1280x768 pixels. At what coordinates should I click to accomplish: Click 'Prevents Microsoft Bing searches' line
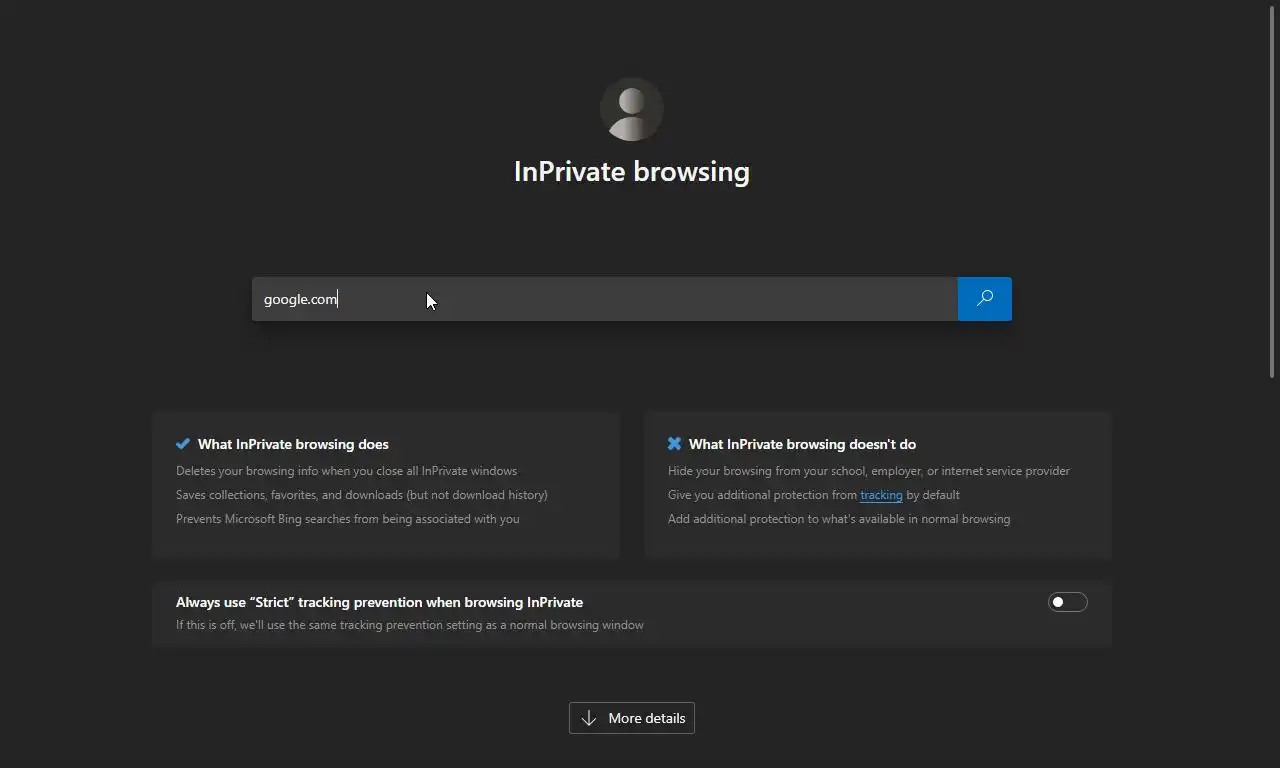347,519
